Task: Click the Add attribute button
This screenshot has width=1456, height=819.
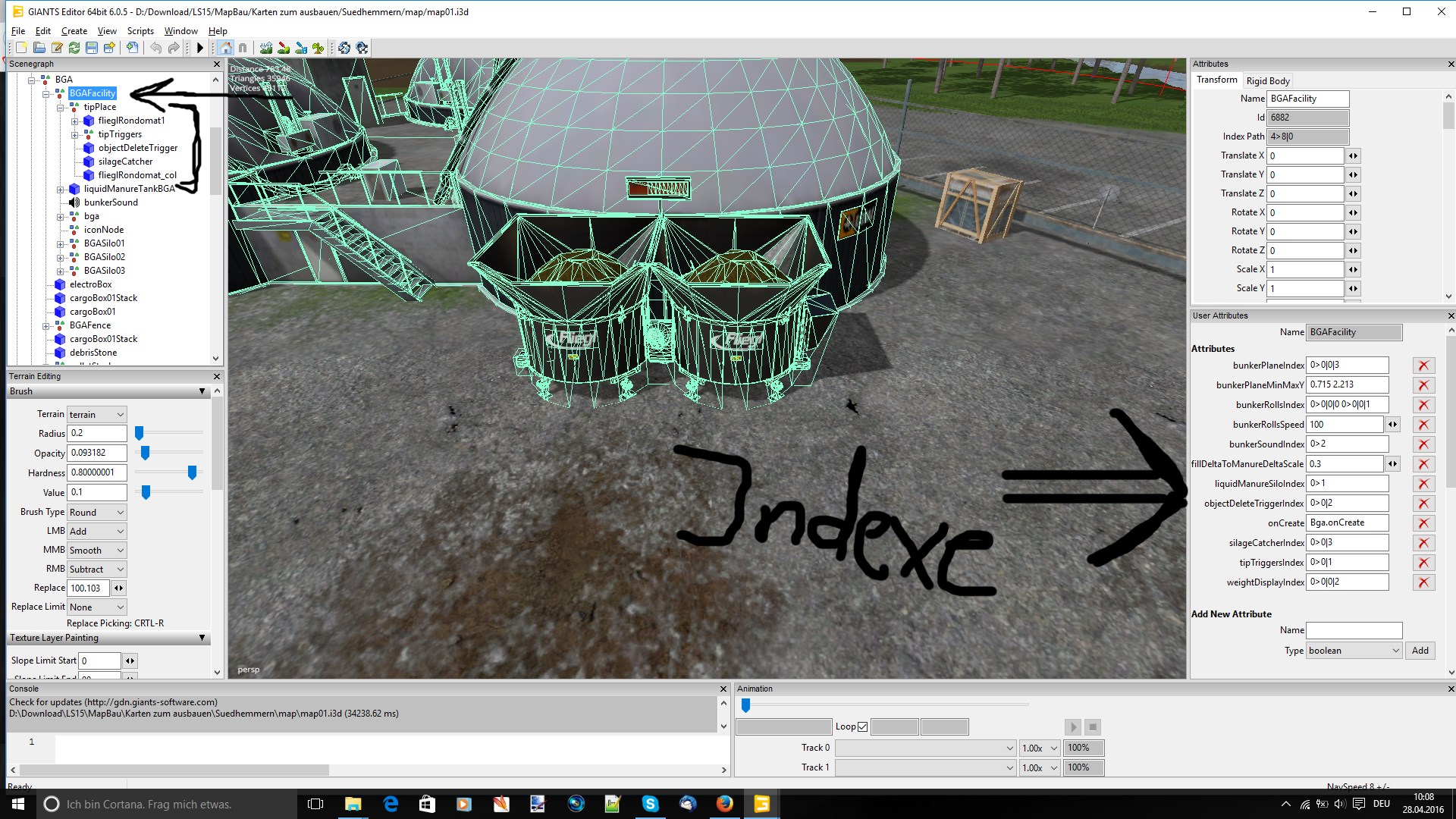Action: coord(1420,651)
